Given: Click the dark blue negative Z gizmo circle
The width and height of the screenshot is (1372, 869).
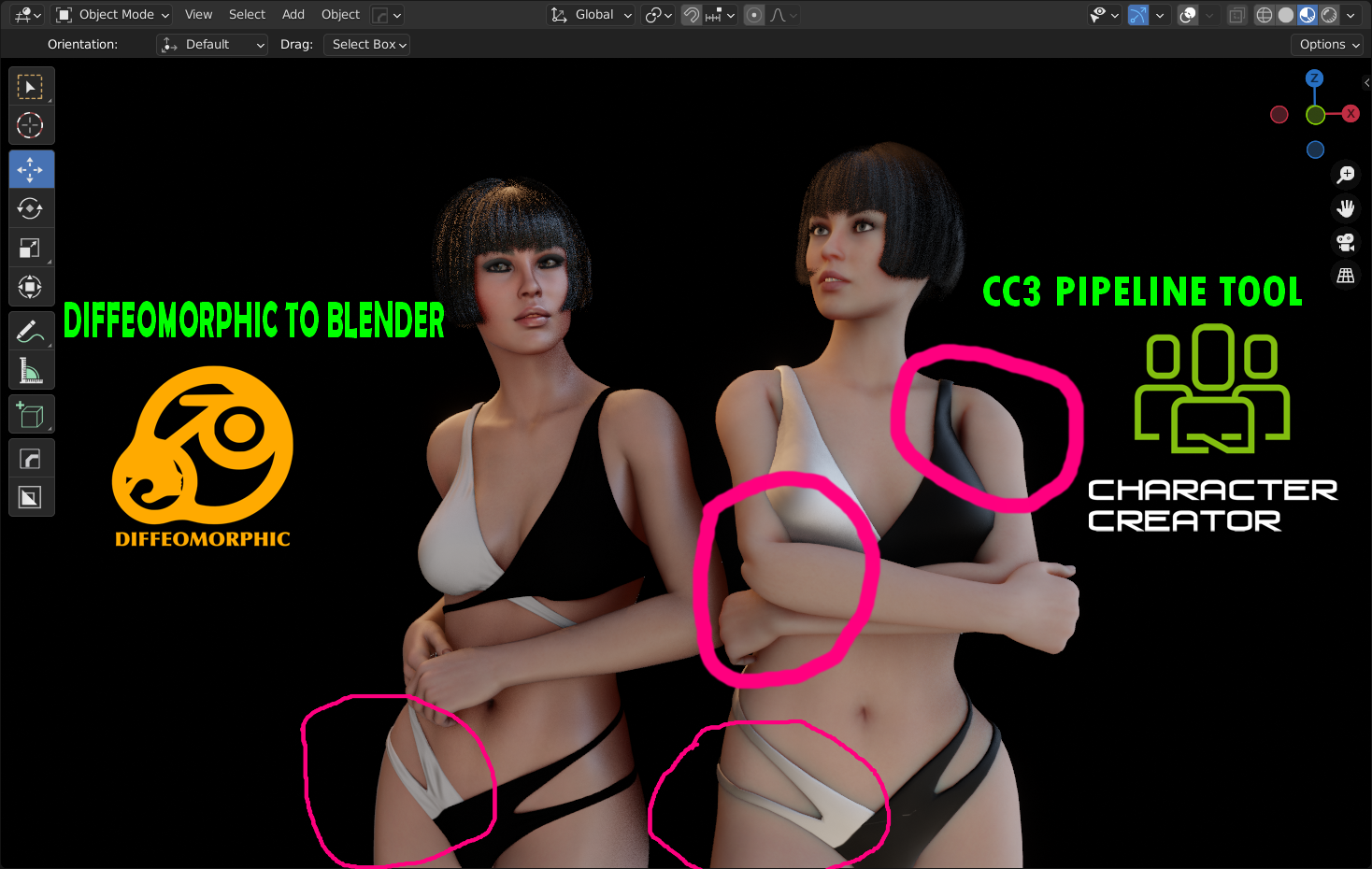Looking at the screenshot, I should pos(1315,150).
